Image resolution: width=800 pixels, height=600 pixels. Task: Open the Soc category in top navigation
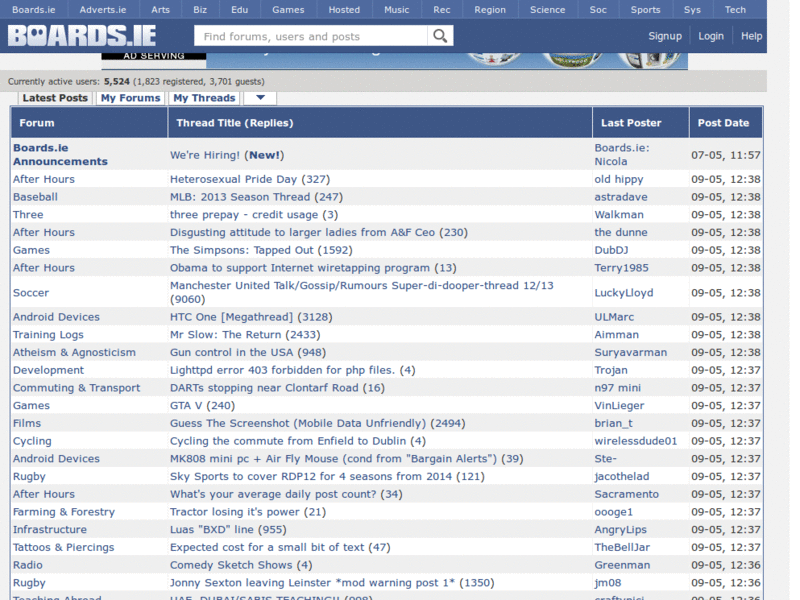coord(598,10)
